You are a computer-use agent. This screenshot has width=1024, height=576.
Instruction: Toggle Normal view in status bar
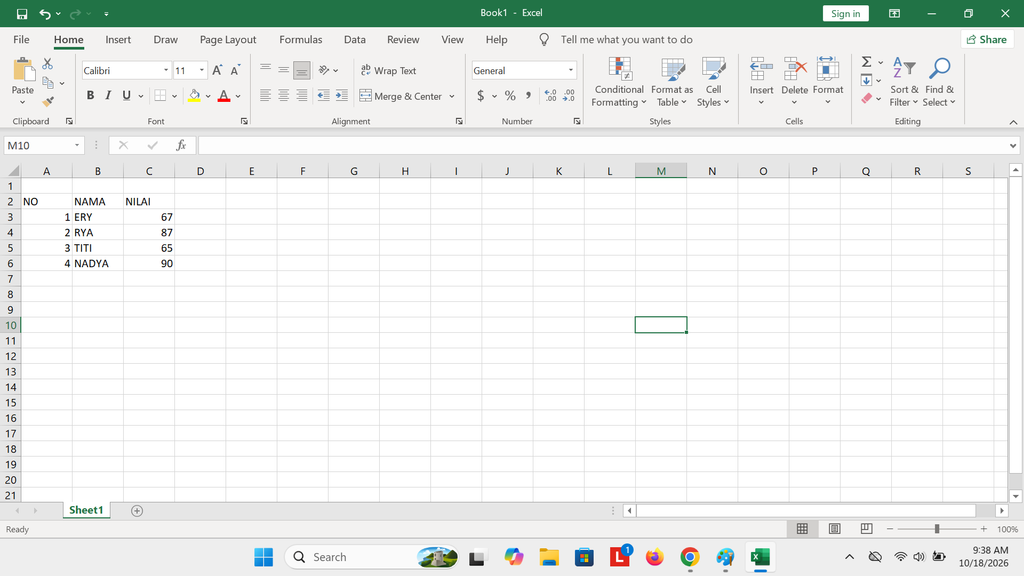(x=802, y=529)
